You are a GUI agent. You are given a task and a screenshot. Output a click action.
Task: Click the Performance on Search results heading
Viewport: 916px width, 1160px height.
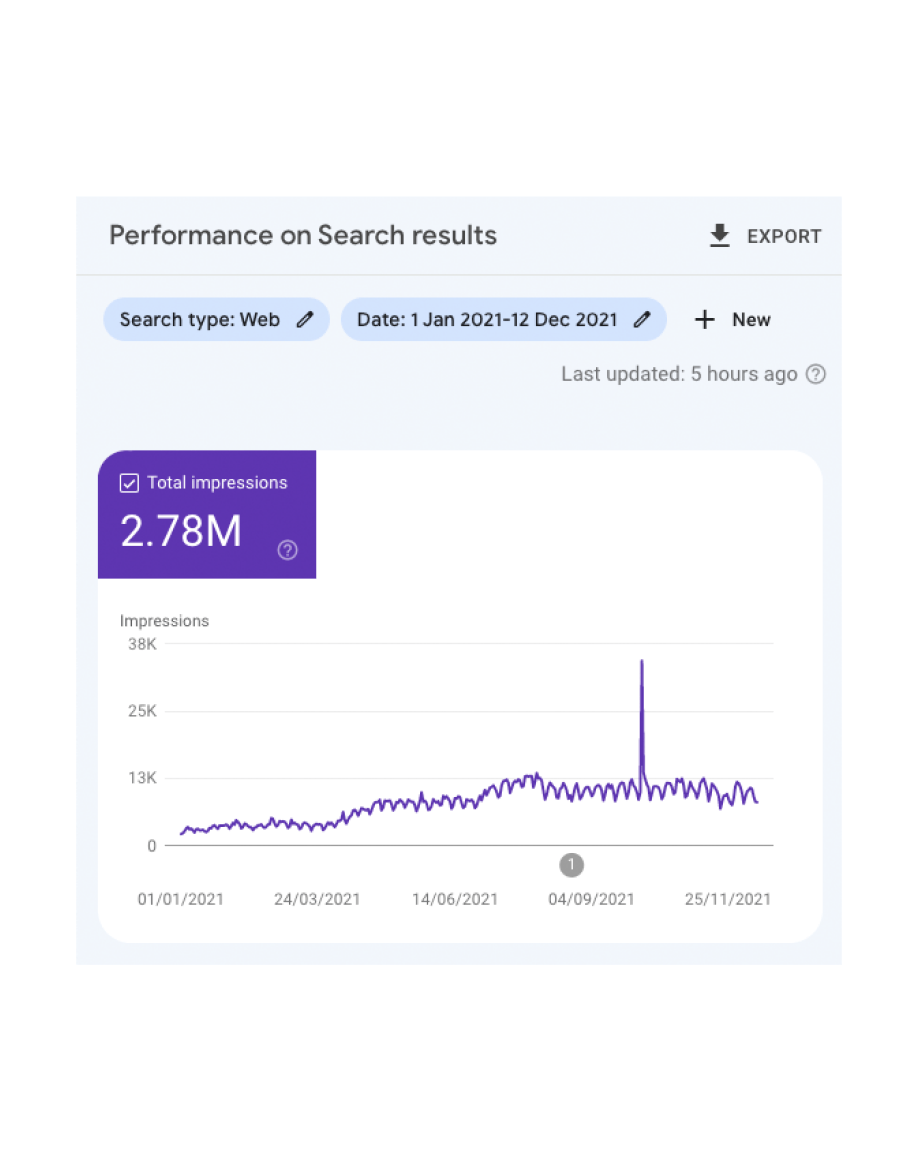tap(303, 235)
